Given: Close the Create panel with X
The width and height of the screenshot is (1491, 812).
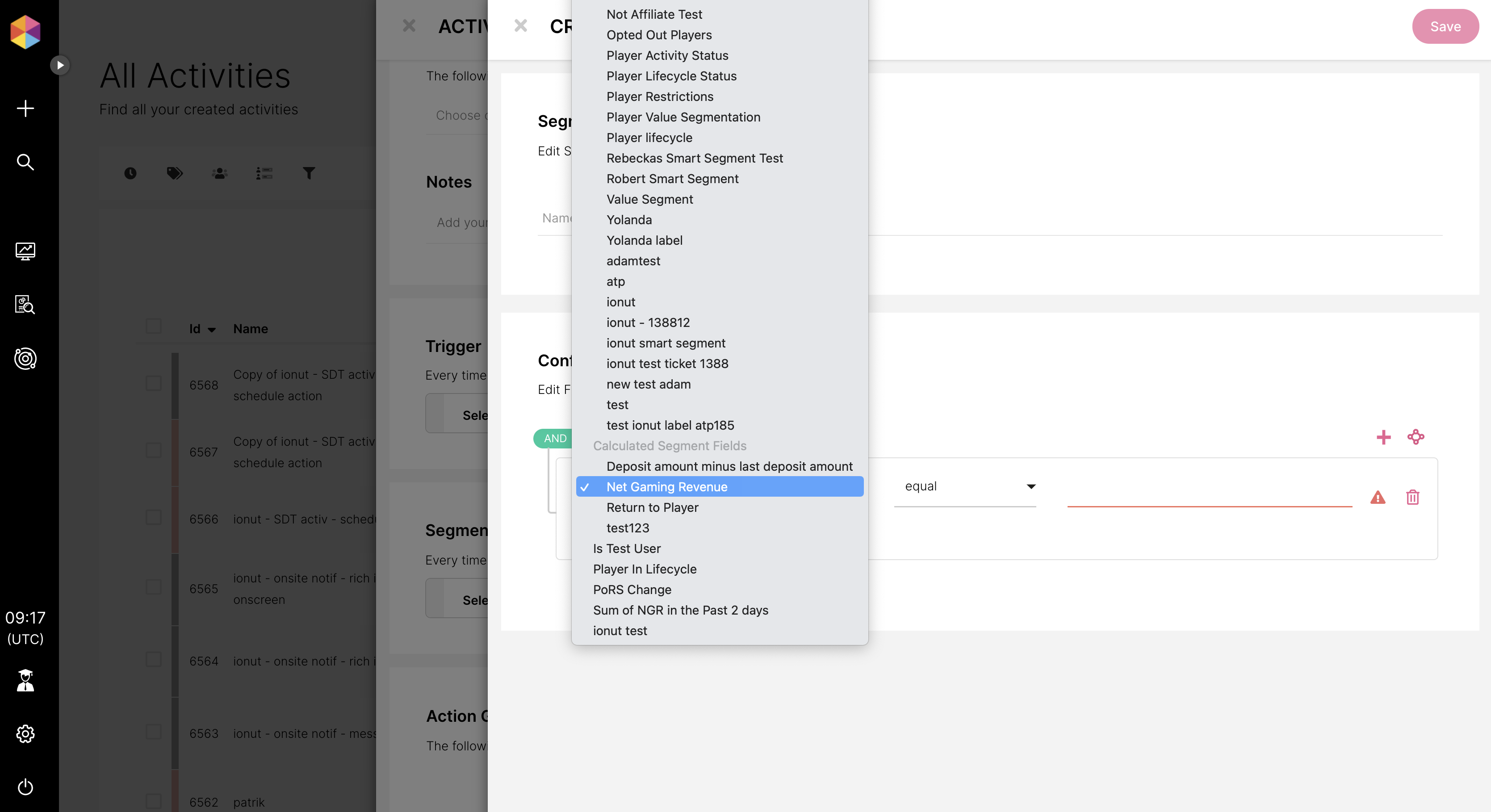Looking at the screenshot, I should (521, 25).
